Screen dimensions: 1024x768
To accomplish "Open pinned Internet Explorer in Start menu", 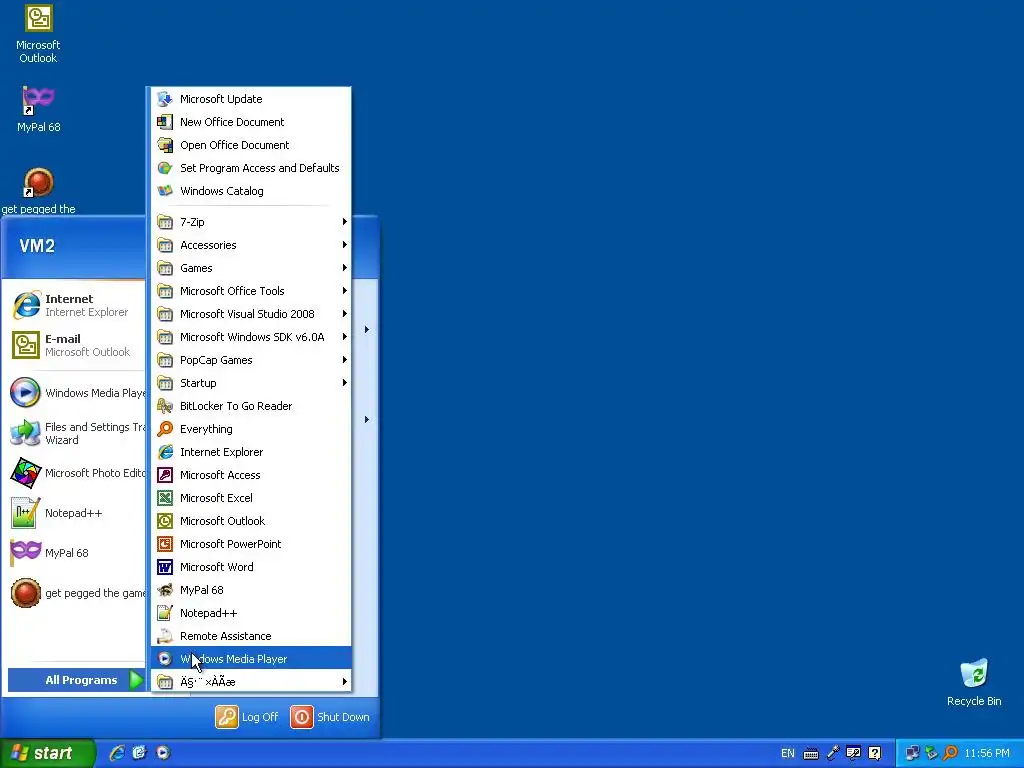I will click(76, 305).
